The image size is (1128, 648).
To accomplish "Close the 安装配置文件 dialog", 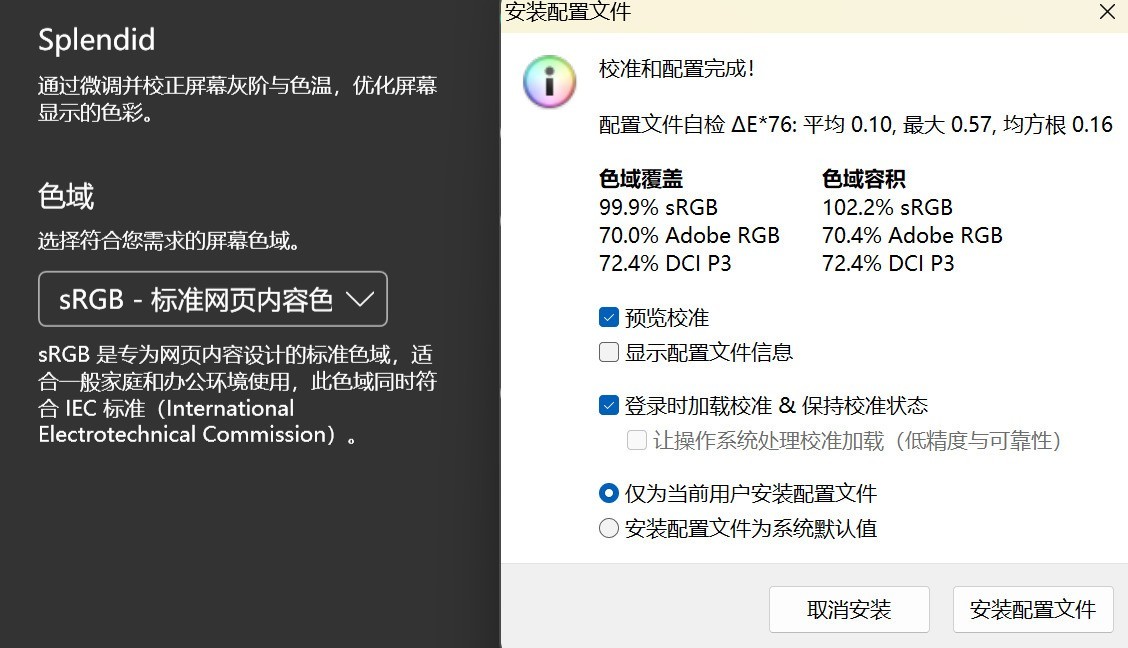I will coord(1107,12).
